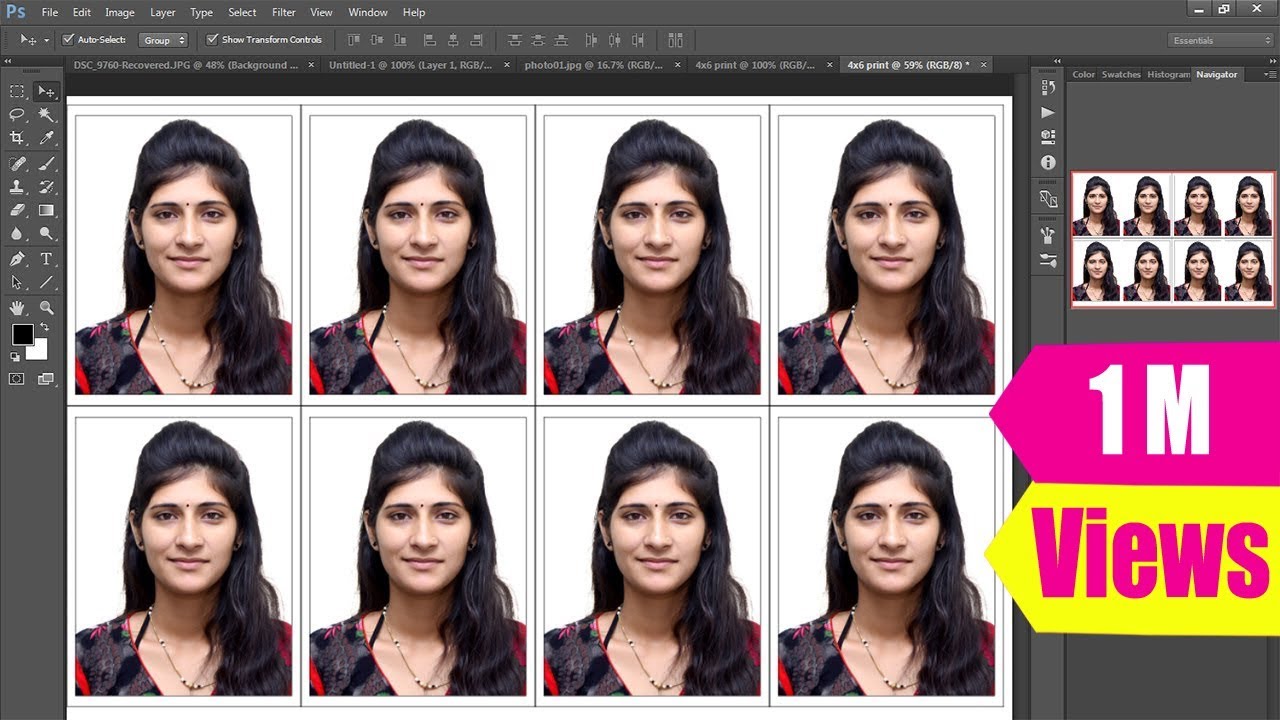The image size is (1280, 720).
Task: Open the Filter menu
Action: click(x=283, y=12)
